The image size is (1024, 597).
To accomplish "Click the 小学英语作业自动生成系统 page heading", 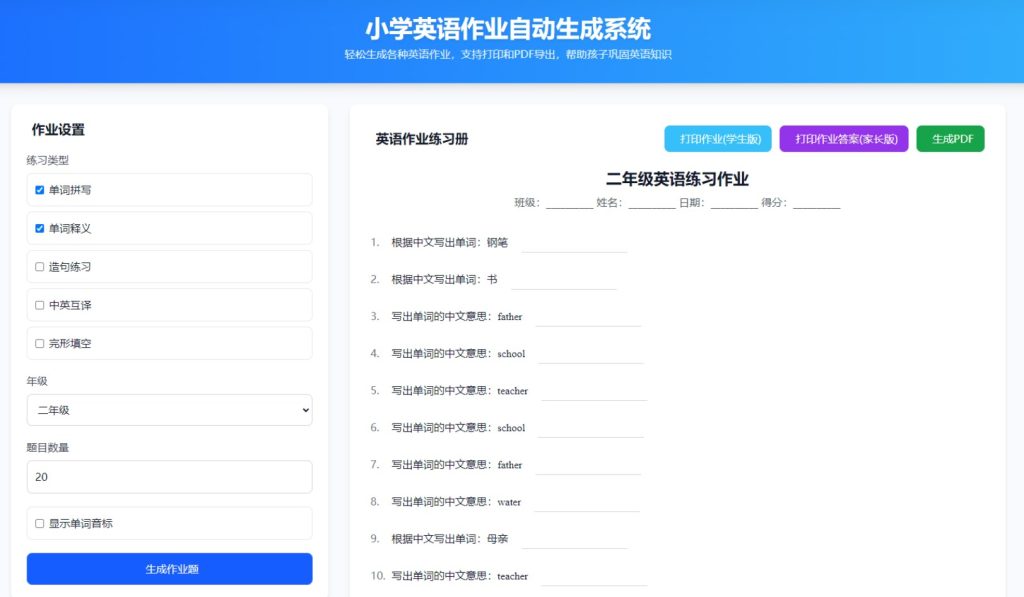I will coord(508,28).
